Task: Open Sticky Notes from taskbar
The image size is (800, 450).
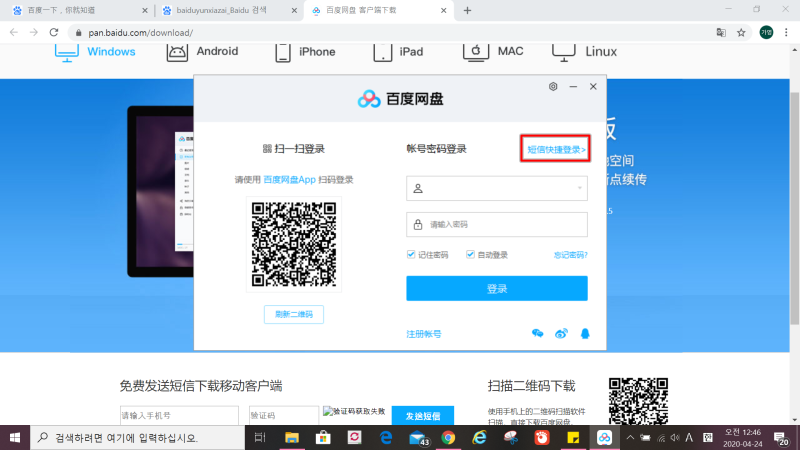Action: pos(573,438)
